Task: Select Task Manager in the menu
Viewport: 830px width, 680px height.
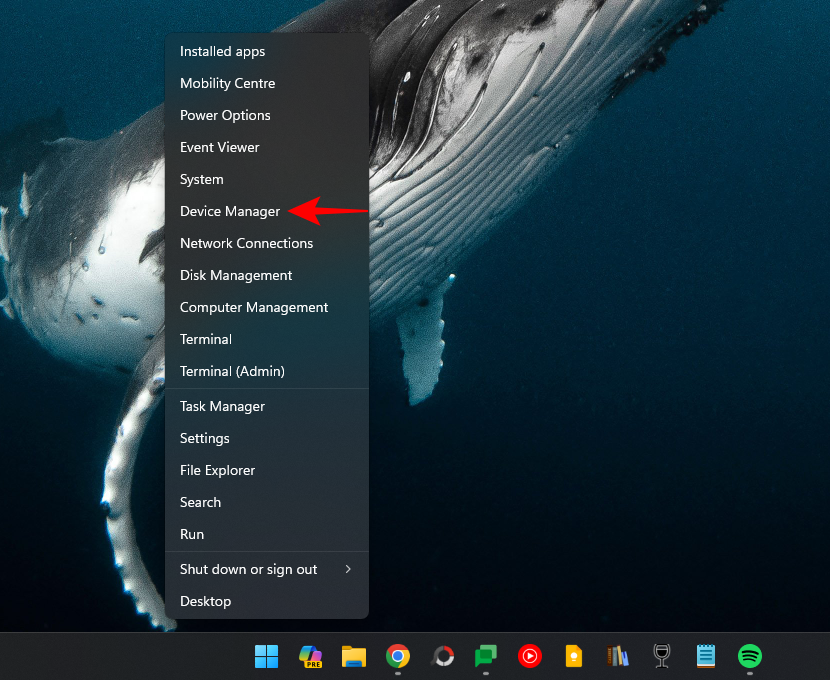Action: 222,406
